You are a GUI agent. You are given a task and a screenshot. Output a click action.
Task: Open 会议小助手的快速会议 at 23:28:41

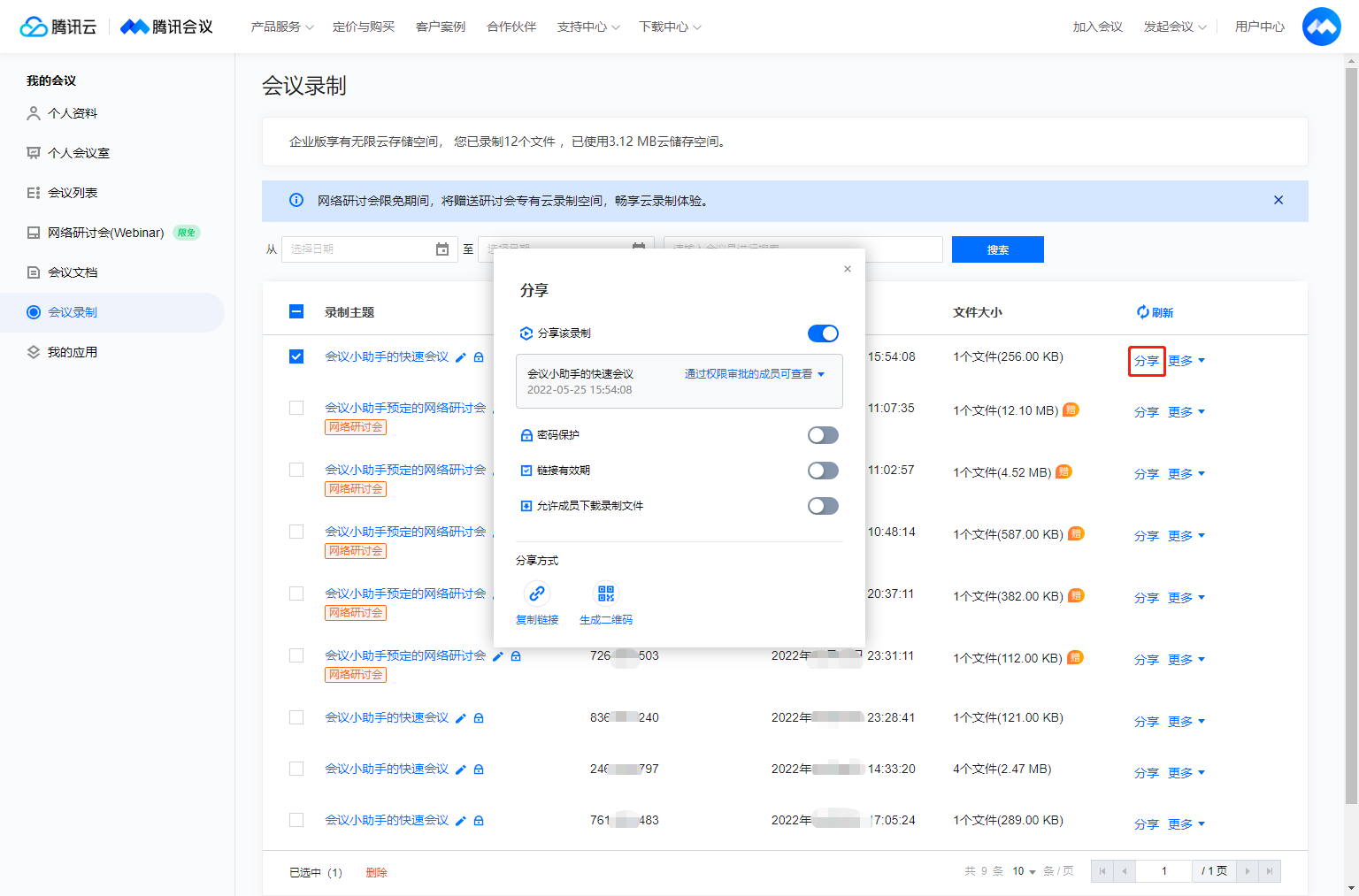[x=387, y=717]
